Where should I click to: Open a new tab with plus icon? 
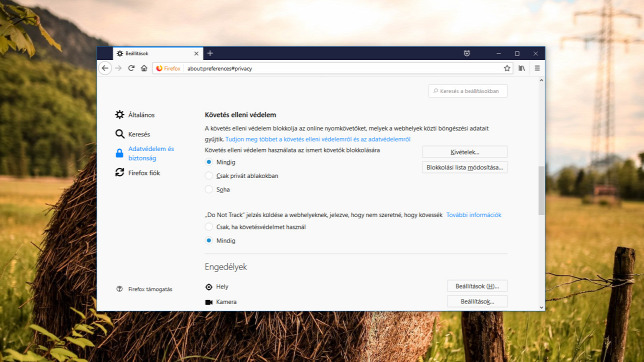point(210,53)
